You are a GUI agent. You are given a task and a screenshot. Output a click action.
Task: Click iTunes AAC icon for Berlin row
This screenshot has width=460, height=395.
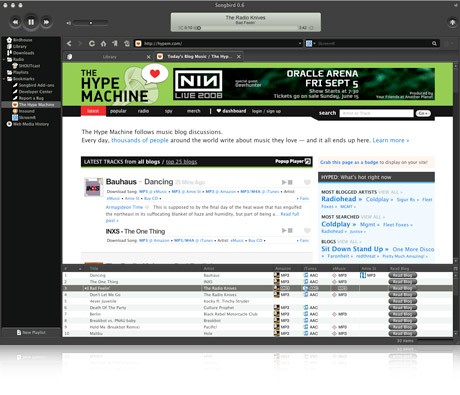[306, 314]
